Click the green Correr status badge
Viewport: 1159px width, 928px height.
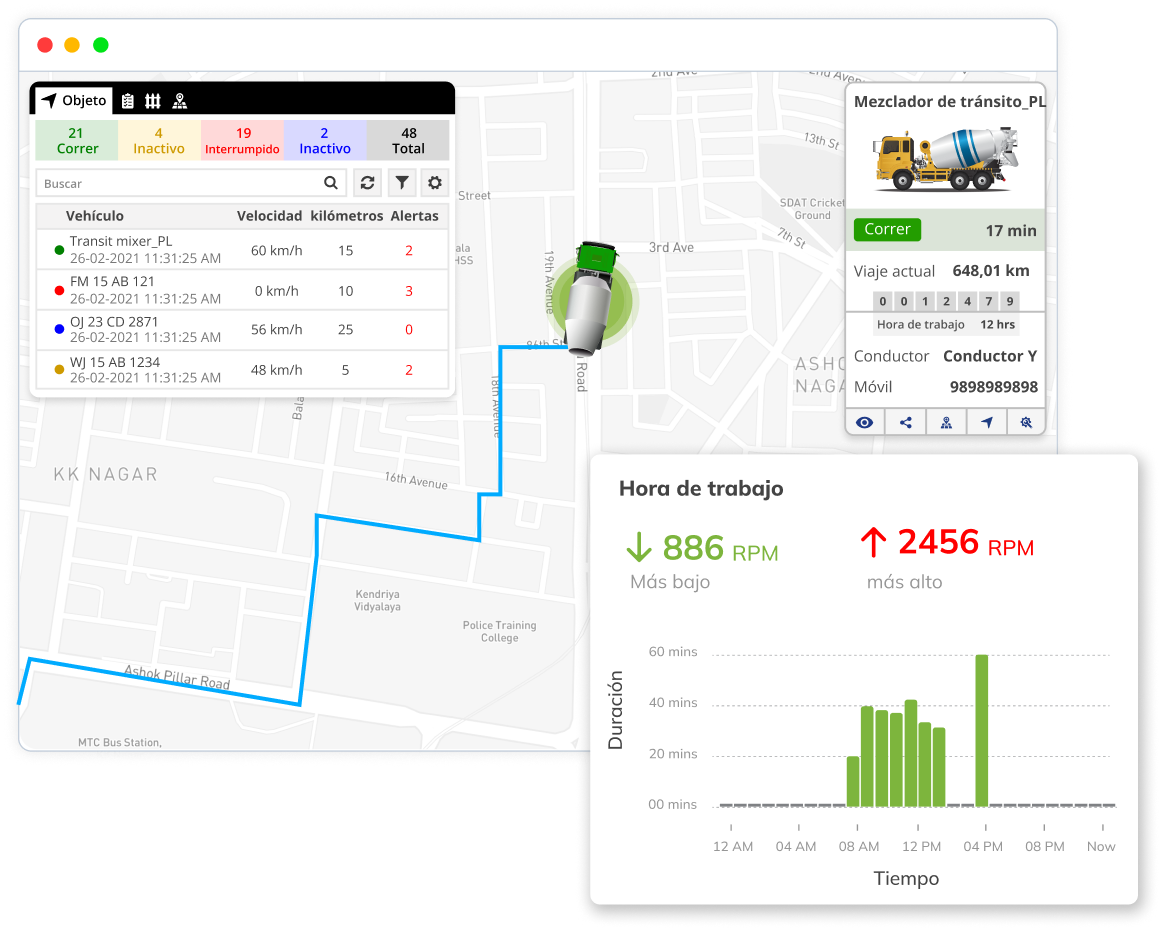click(x=887, y=229)
